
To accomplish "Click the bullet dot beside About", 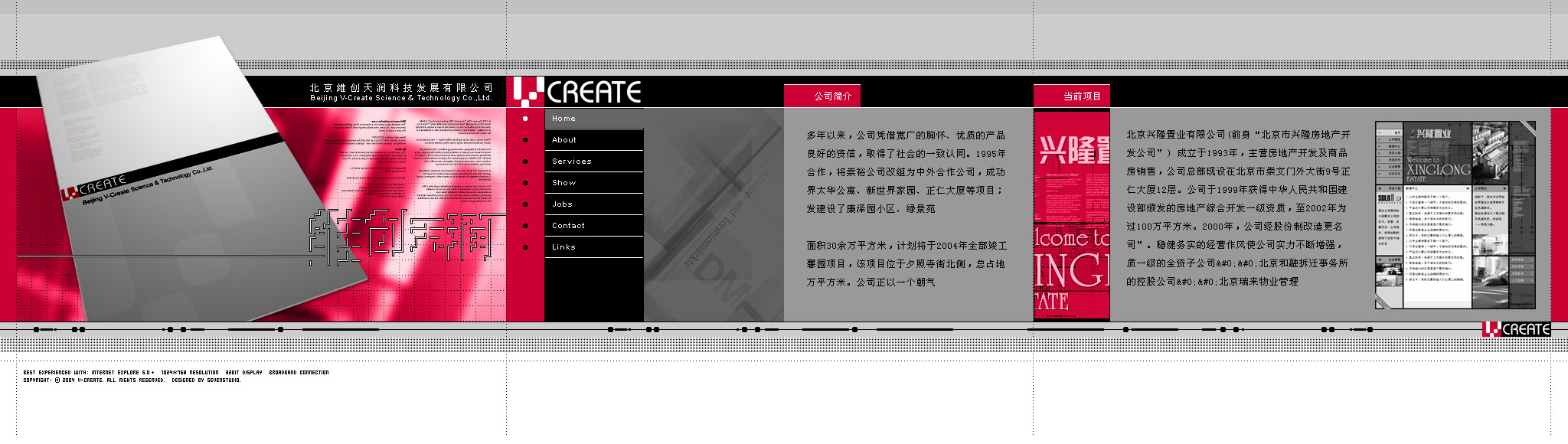I will [524, 140].
